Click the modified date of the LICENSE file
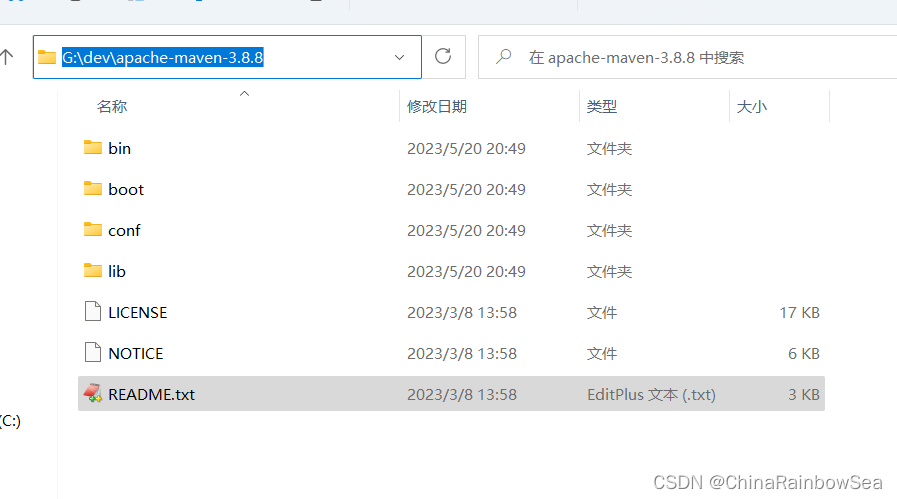 (x=462, y=312)
